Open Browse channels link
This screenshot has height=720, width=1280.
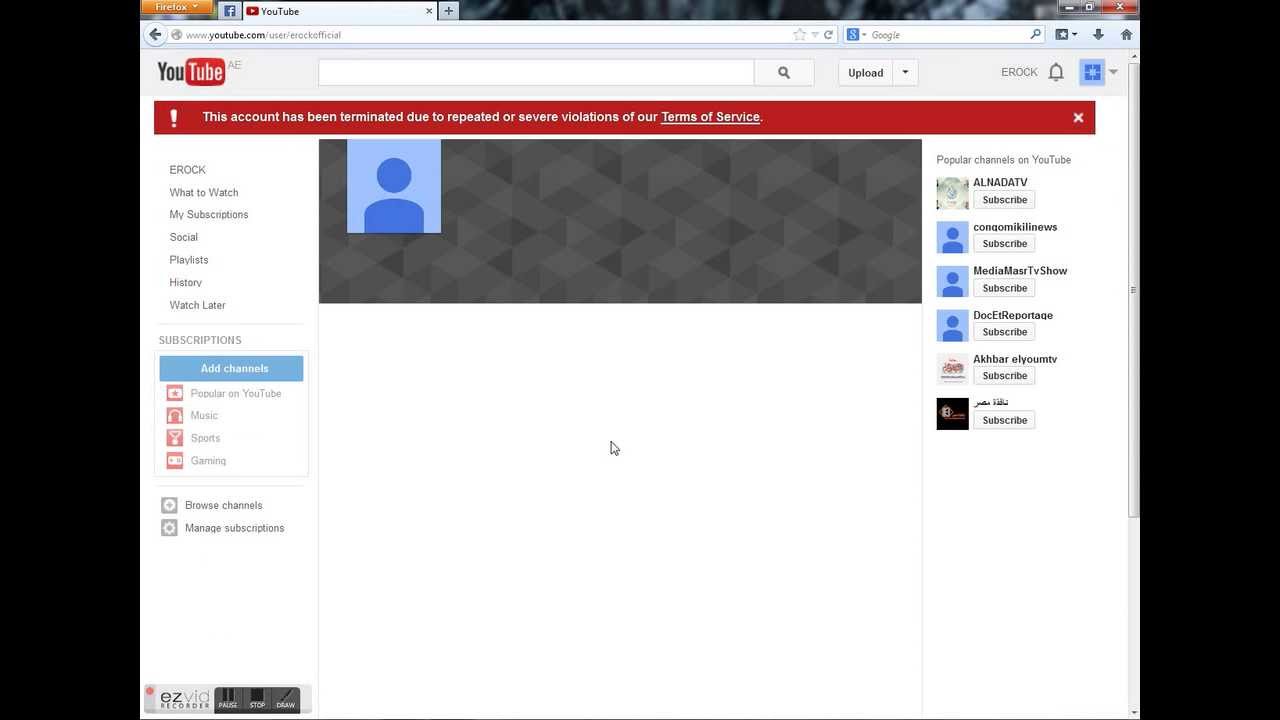tap(224, 505)
